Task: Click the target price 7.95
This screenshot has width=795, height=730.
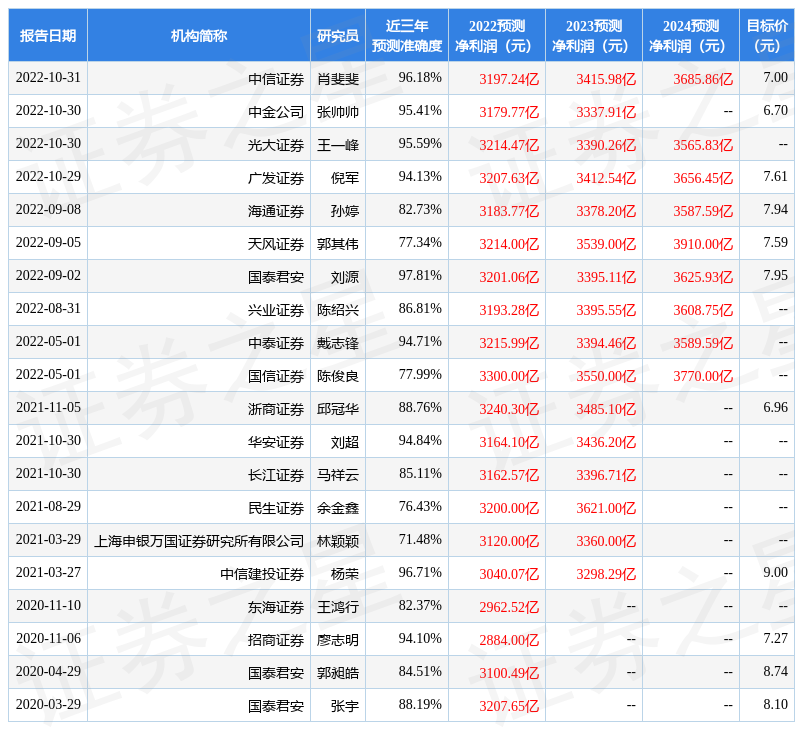Action: (x=775, y=275)
